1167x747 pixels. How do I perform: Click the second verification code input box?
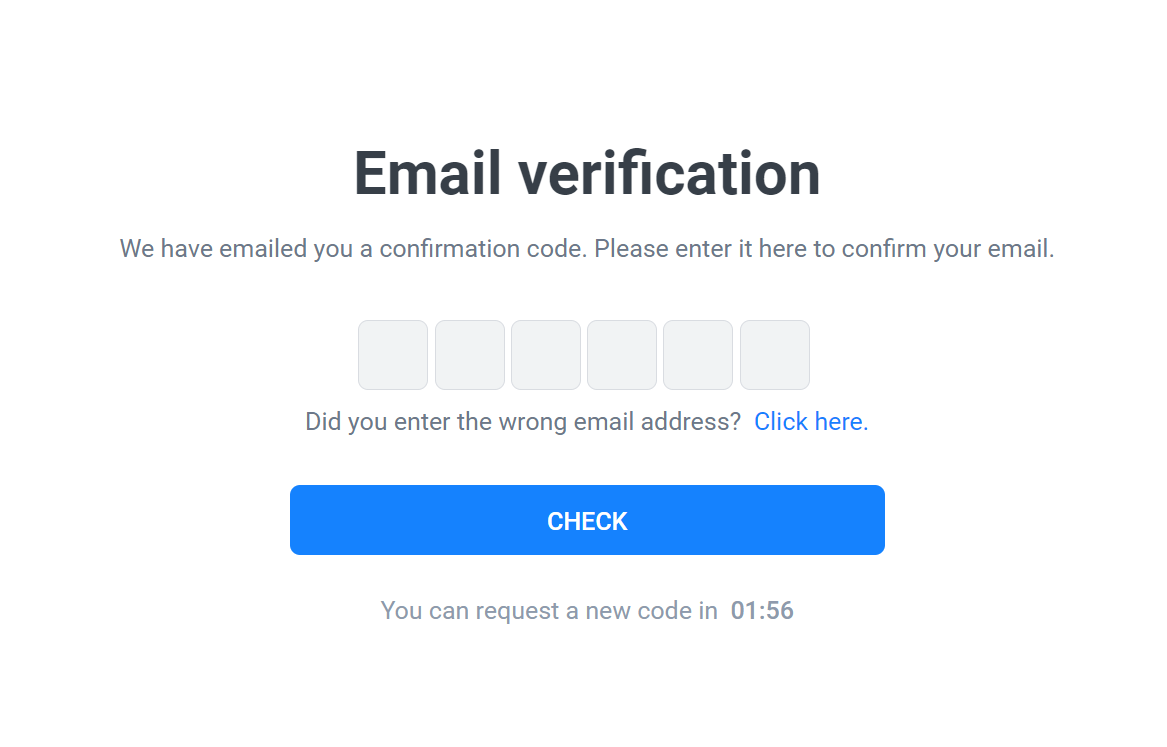click(x=469, y=355)
